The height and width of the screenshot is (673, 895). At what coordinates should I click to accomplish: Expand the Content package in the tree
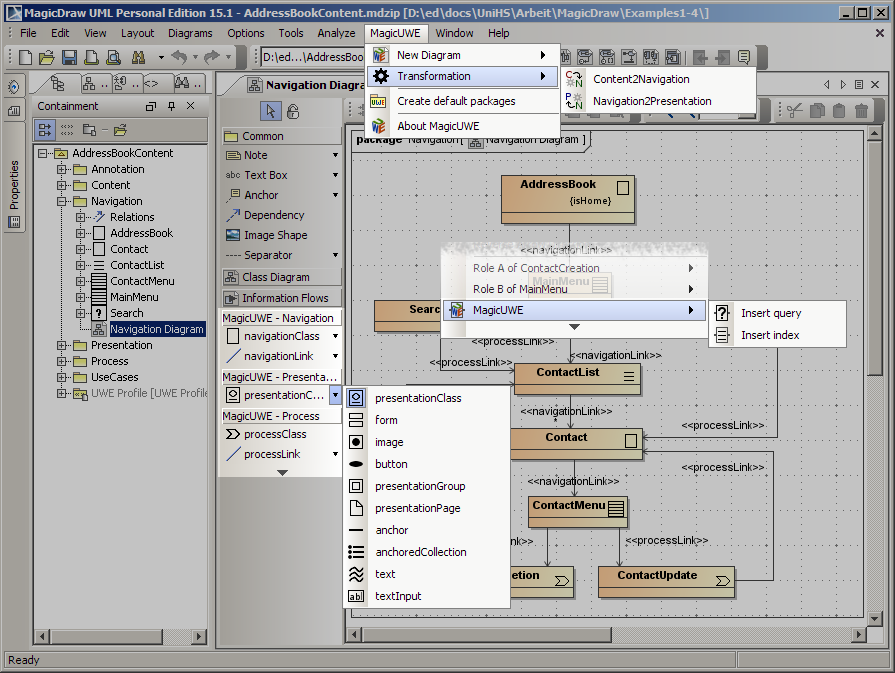coord(62,185)
